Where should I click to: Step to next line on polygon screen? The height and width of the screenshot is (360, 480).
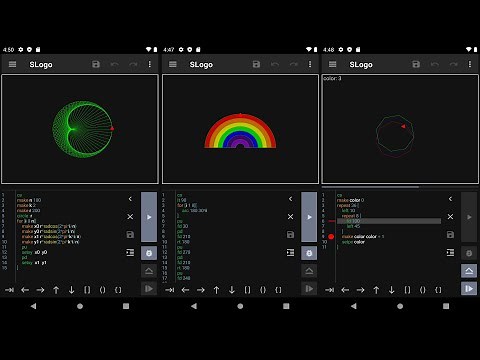[x=469, y=289]
